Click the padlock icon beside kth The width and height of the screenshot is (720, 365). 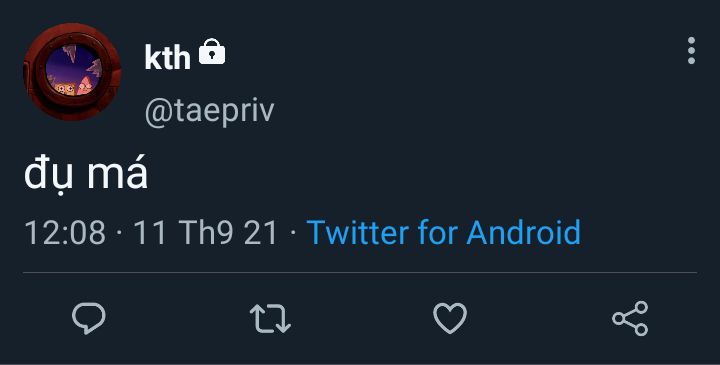(x=212, y=51)
